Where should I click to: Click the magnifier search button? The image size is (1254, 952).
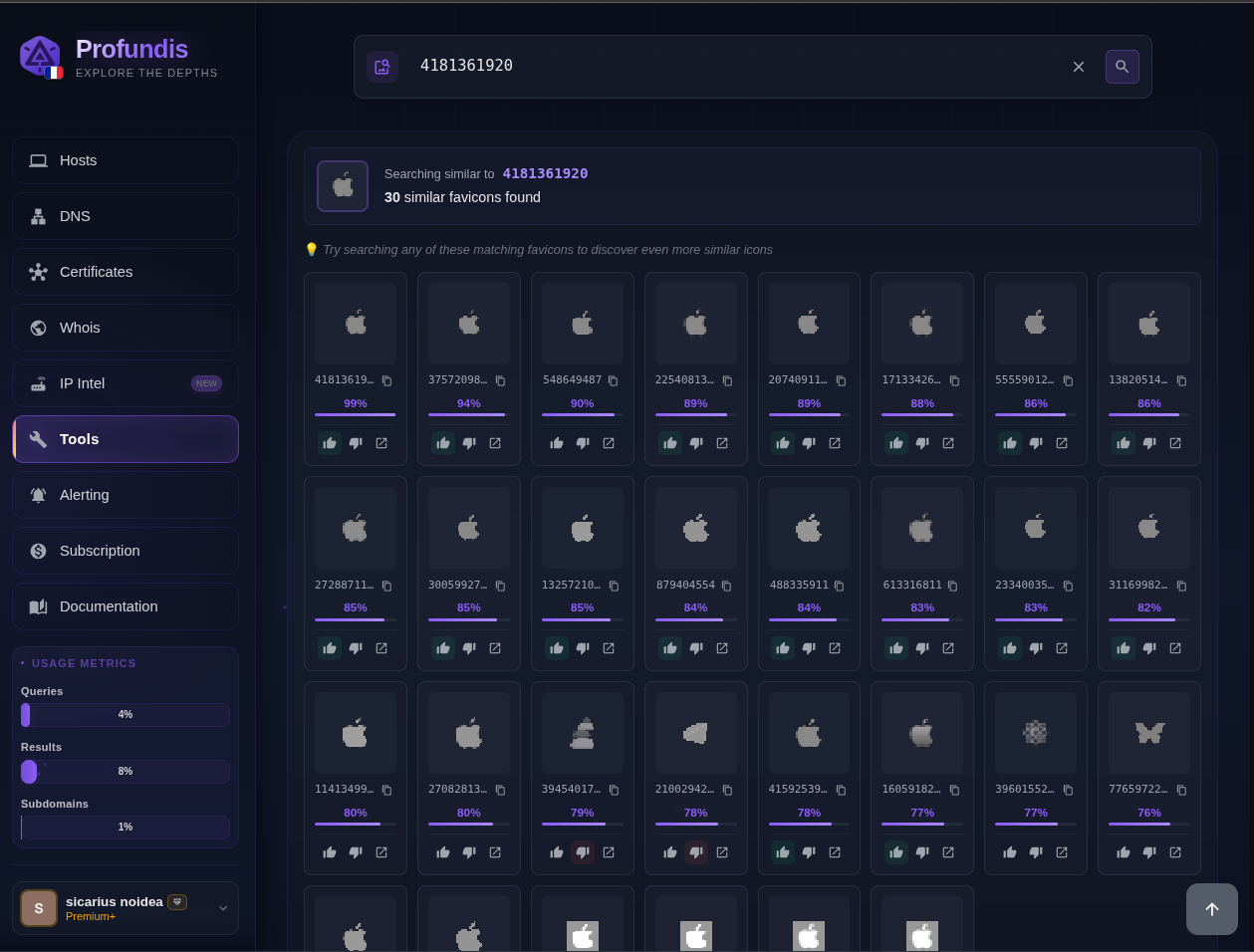click(1122, 67)
